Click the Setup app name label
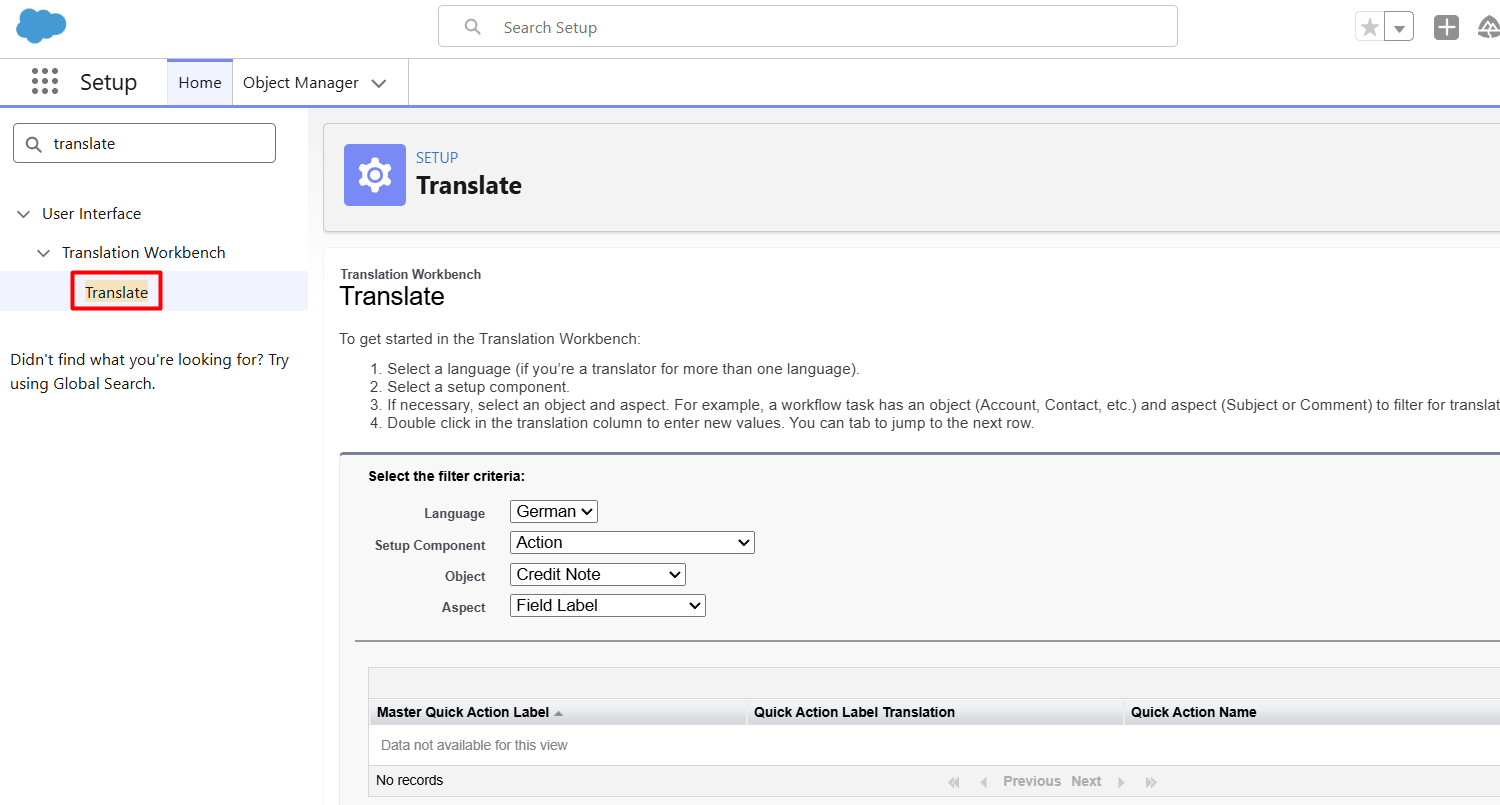Screen dimensions: 1500x805 coord(108,82)
